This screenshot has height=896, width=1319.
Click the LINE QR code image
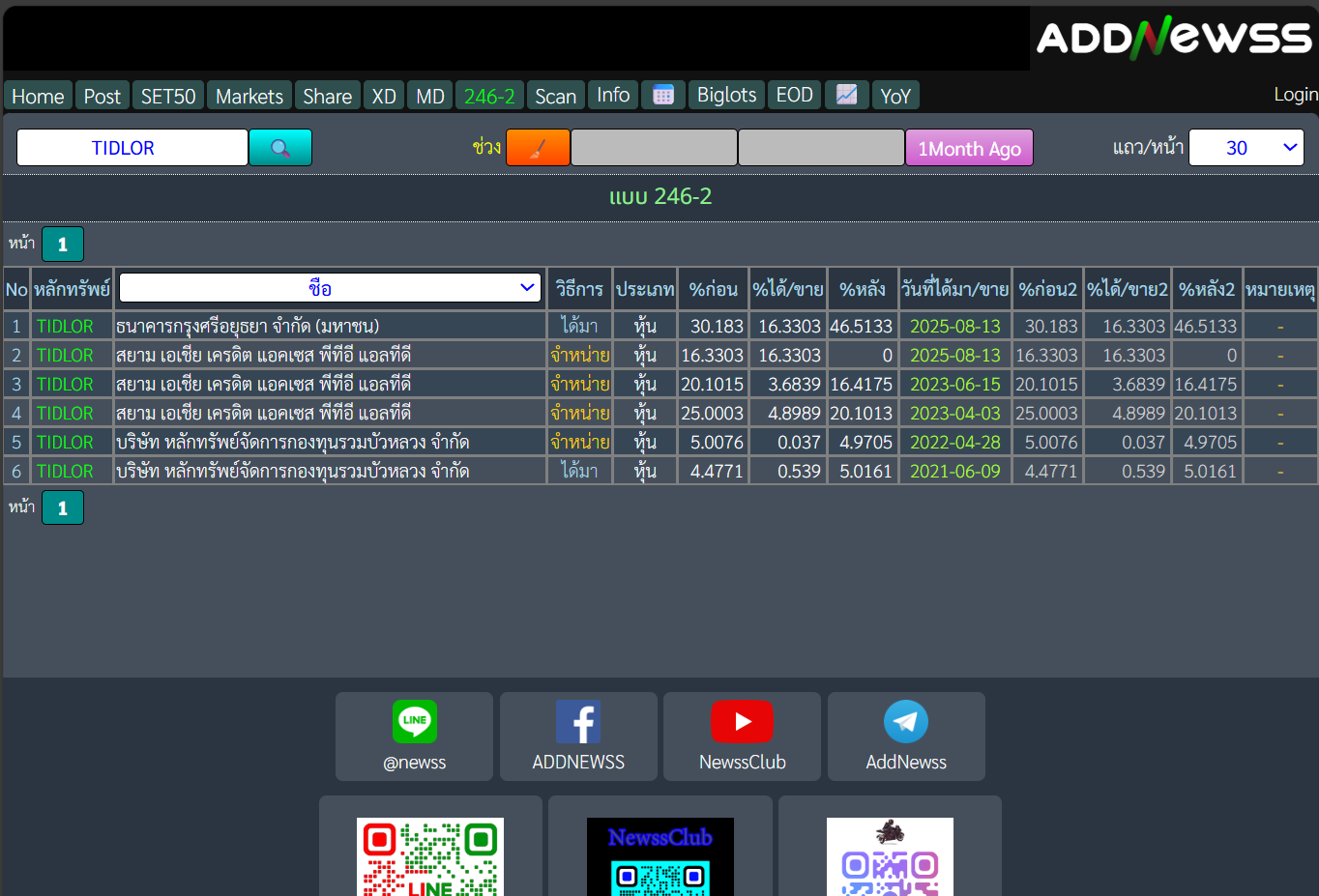[x=430, y=856]
